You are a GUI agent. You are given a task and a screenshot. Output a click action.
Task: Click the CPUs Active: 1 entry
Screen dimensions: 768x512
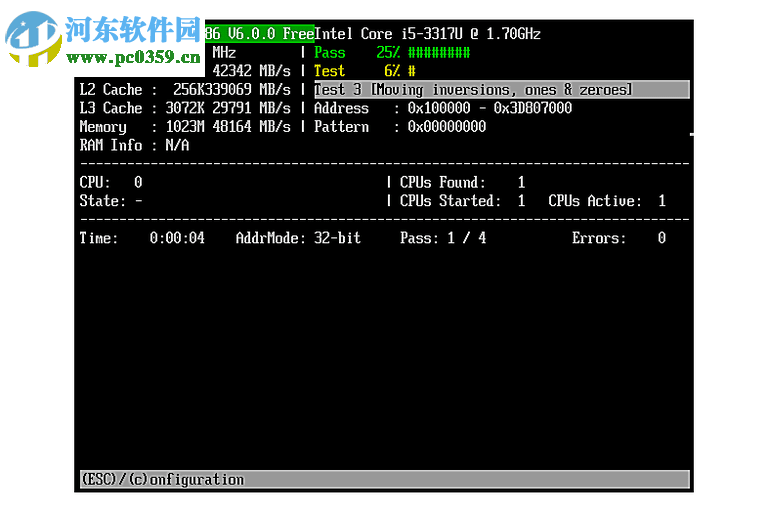click(x=607, y=201)
